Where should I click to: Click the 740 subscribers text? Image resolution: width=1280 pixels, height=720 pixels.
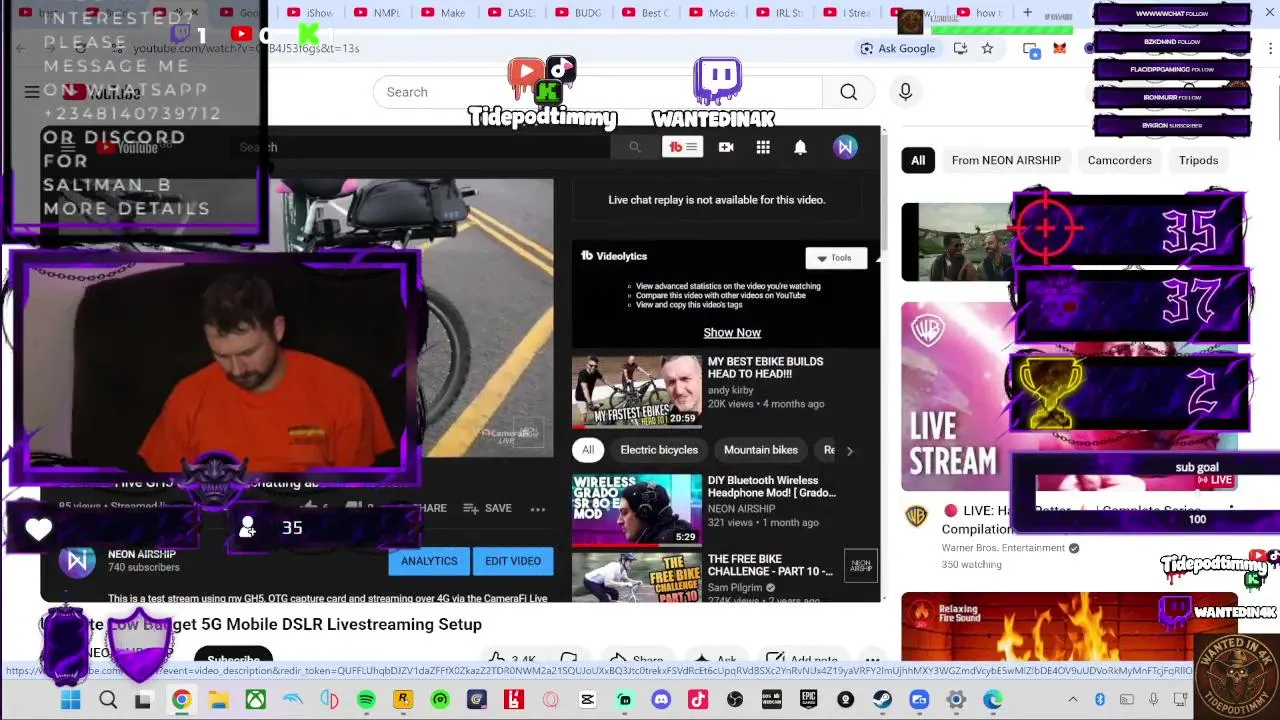click(x=144, y=568)
